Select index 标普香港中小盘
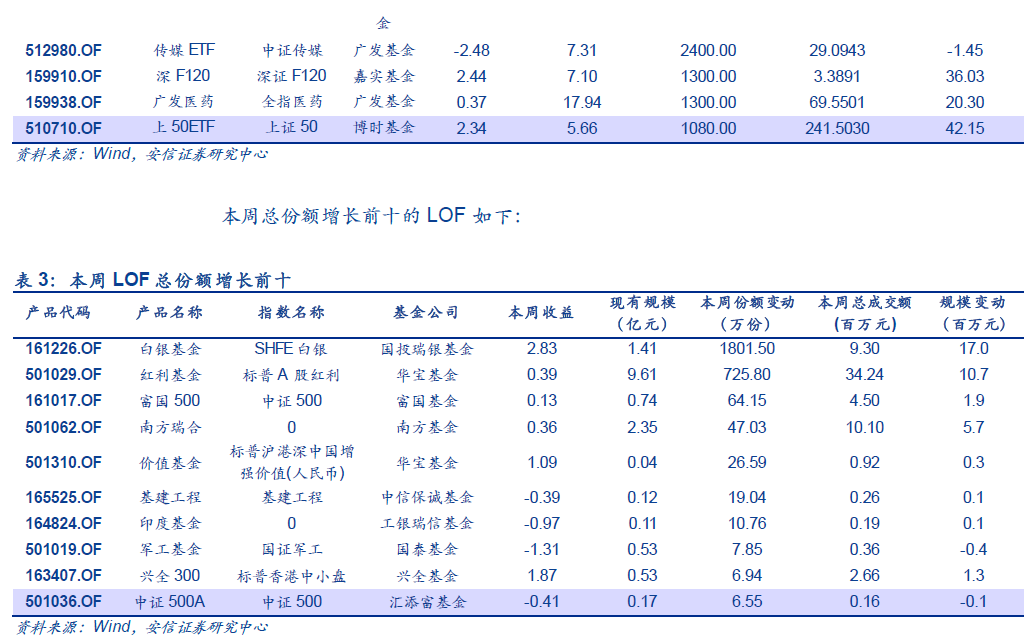The width and height of the screenshot is (1030, 639). pos(292,576)
